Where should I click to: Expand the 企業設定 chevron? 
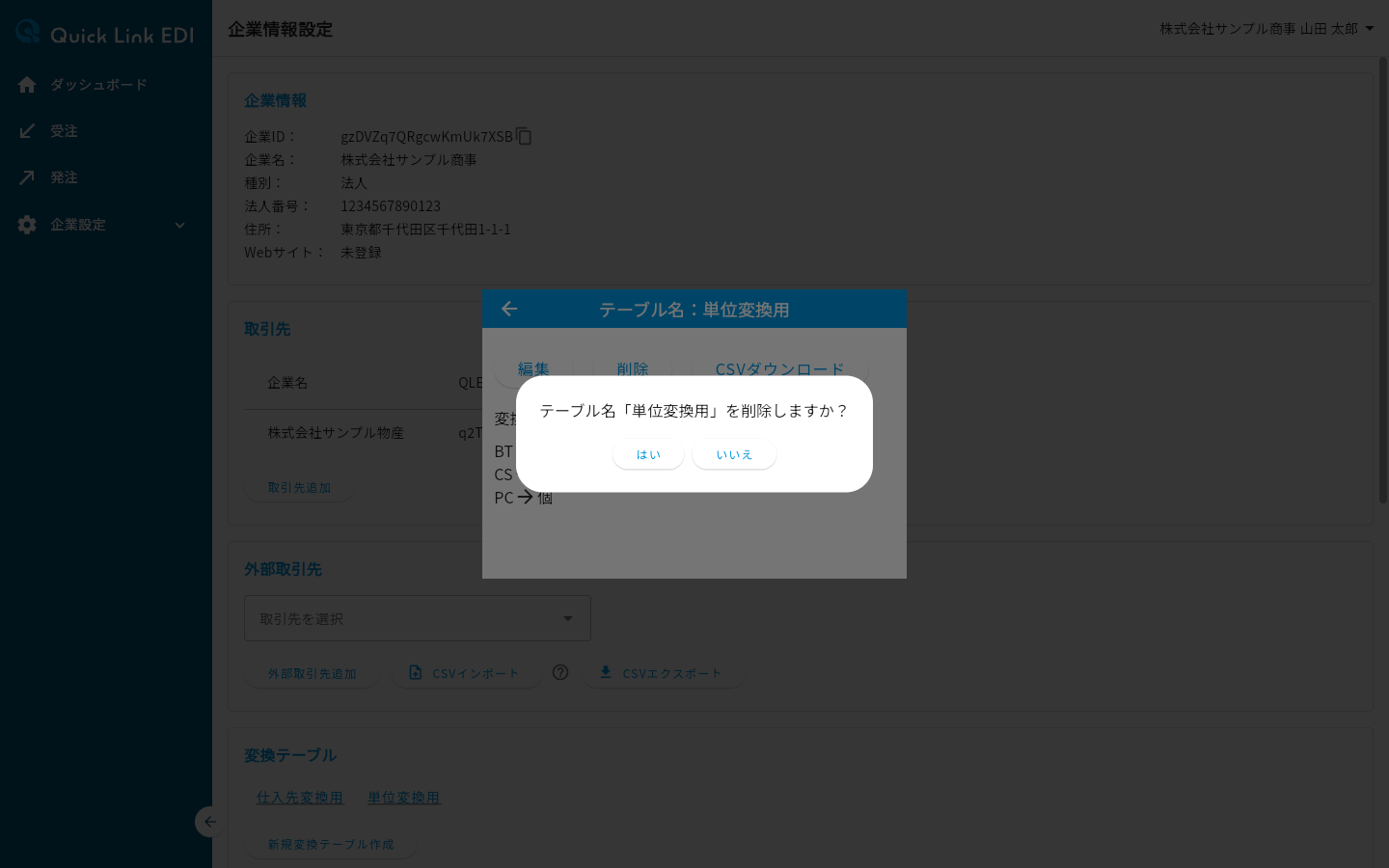[x=179, y=225]
